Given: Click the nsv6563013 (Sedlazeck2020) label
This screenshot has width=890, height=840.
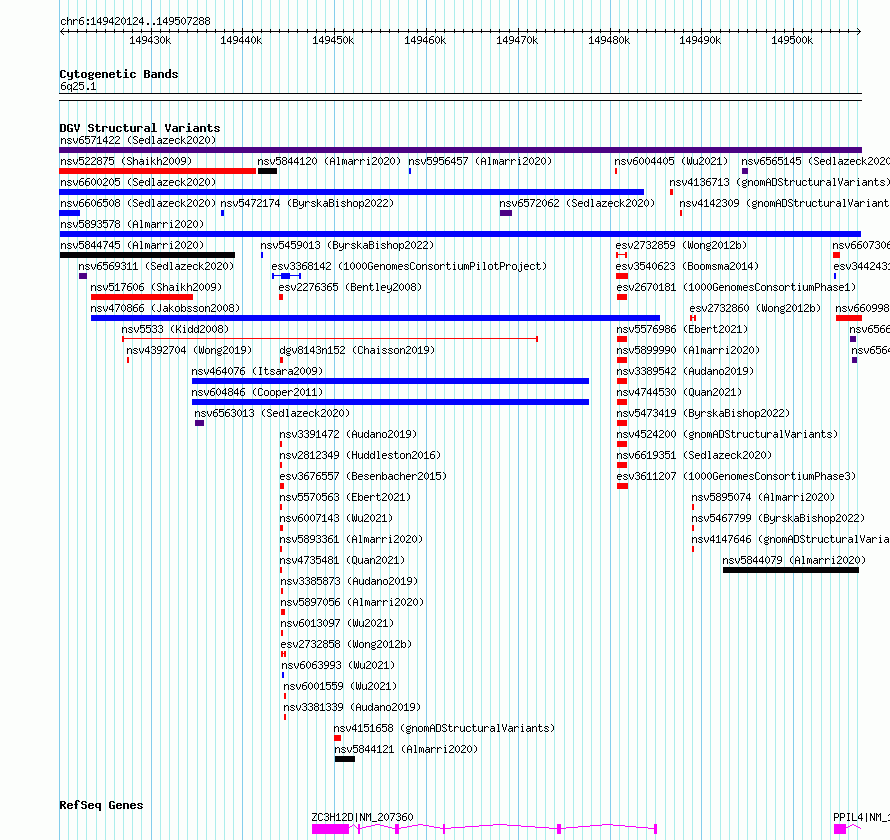Looking at the screenshot, I should click(272, 413).
